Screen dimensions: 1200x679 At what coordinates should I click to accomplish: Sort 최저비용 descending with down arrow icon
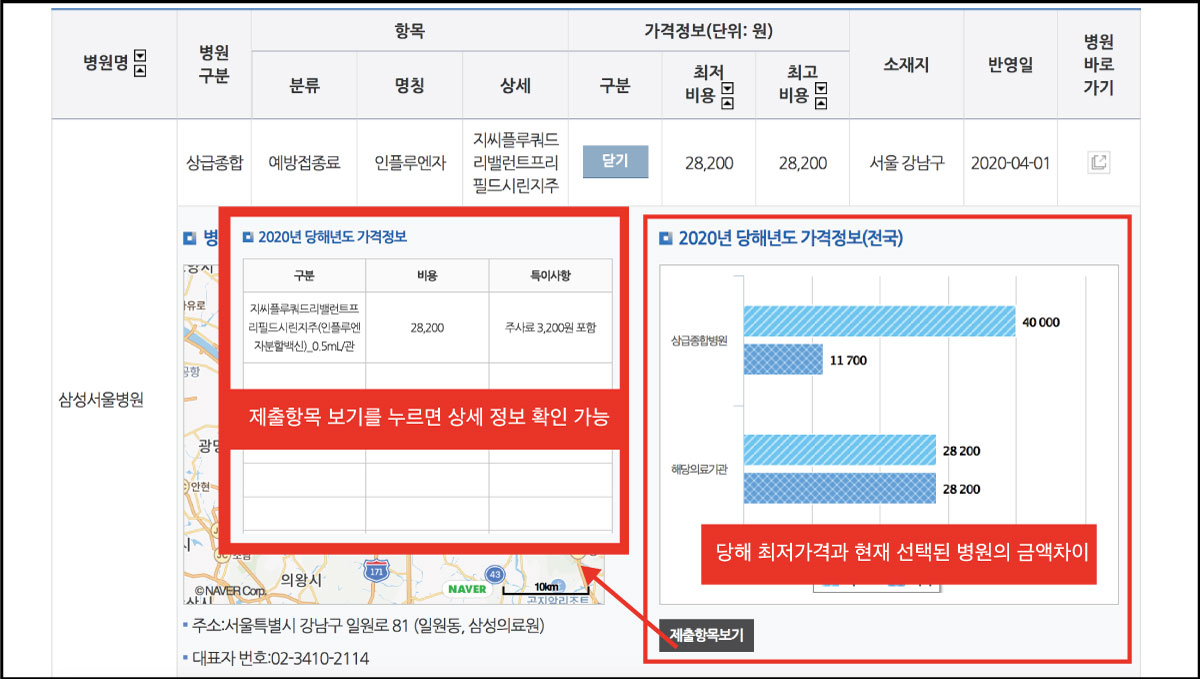point(727,88)
